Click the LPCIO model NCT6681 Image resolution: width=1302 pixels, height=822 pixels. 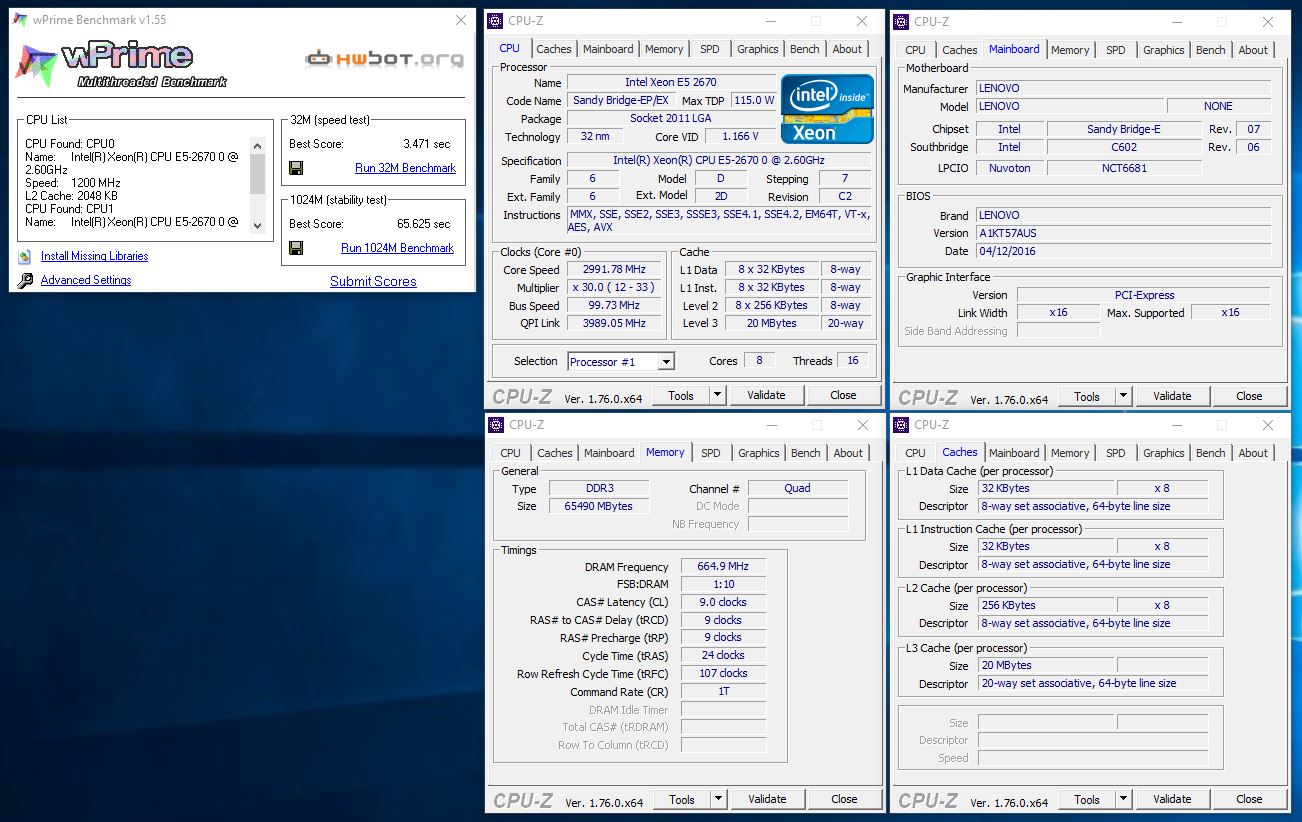[x=1124, y=168]
